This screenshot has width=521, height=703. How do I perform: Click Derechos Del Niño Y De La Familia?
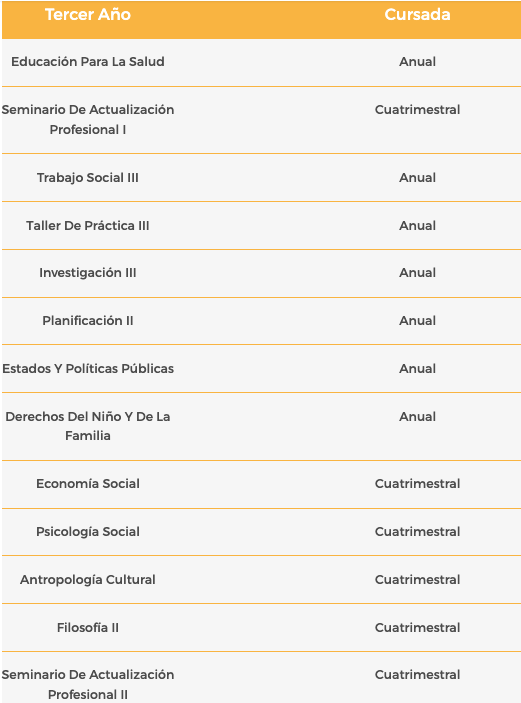[88, 426]
